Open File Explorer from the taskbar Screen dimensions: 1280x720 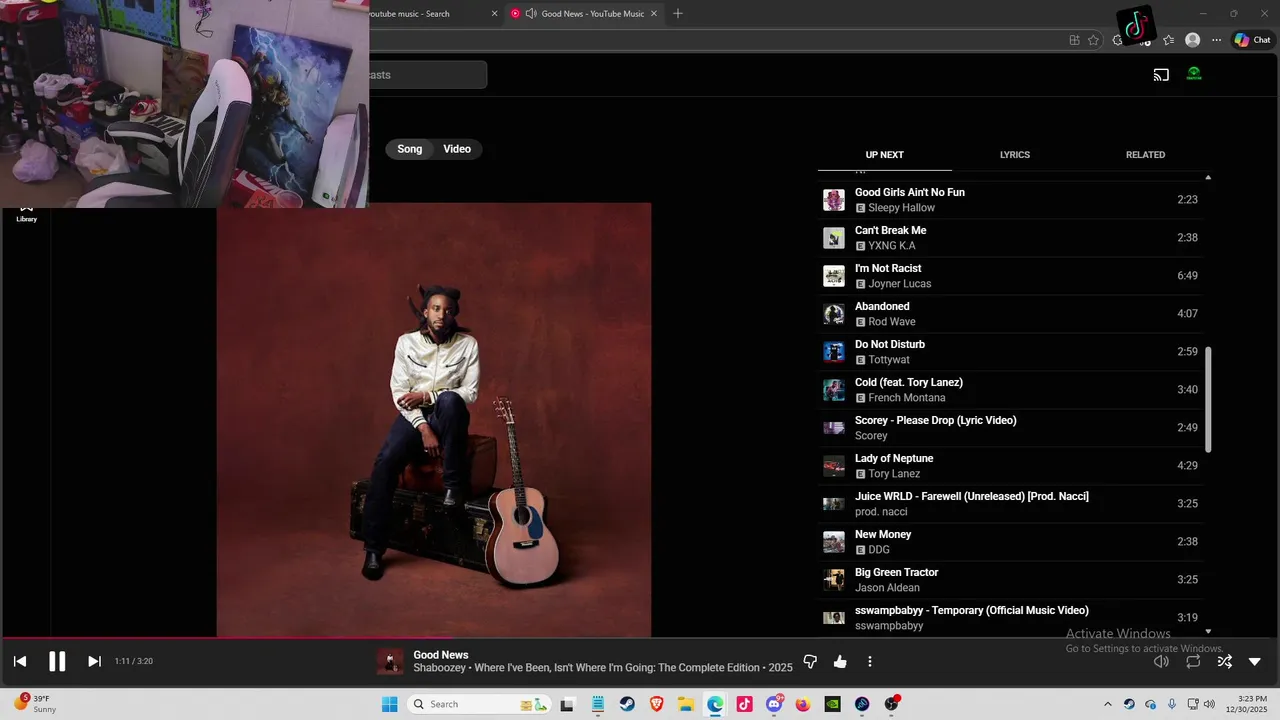[x=686, y=704]
